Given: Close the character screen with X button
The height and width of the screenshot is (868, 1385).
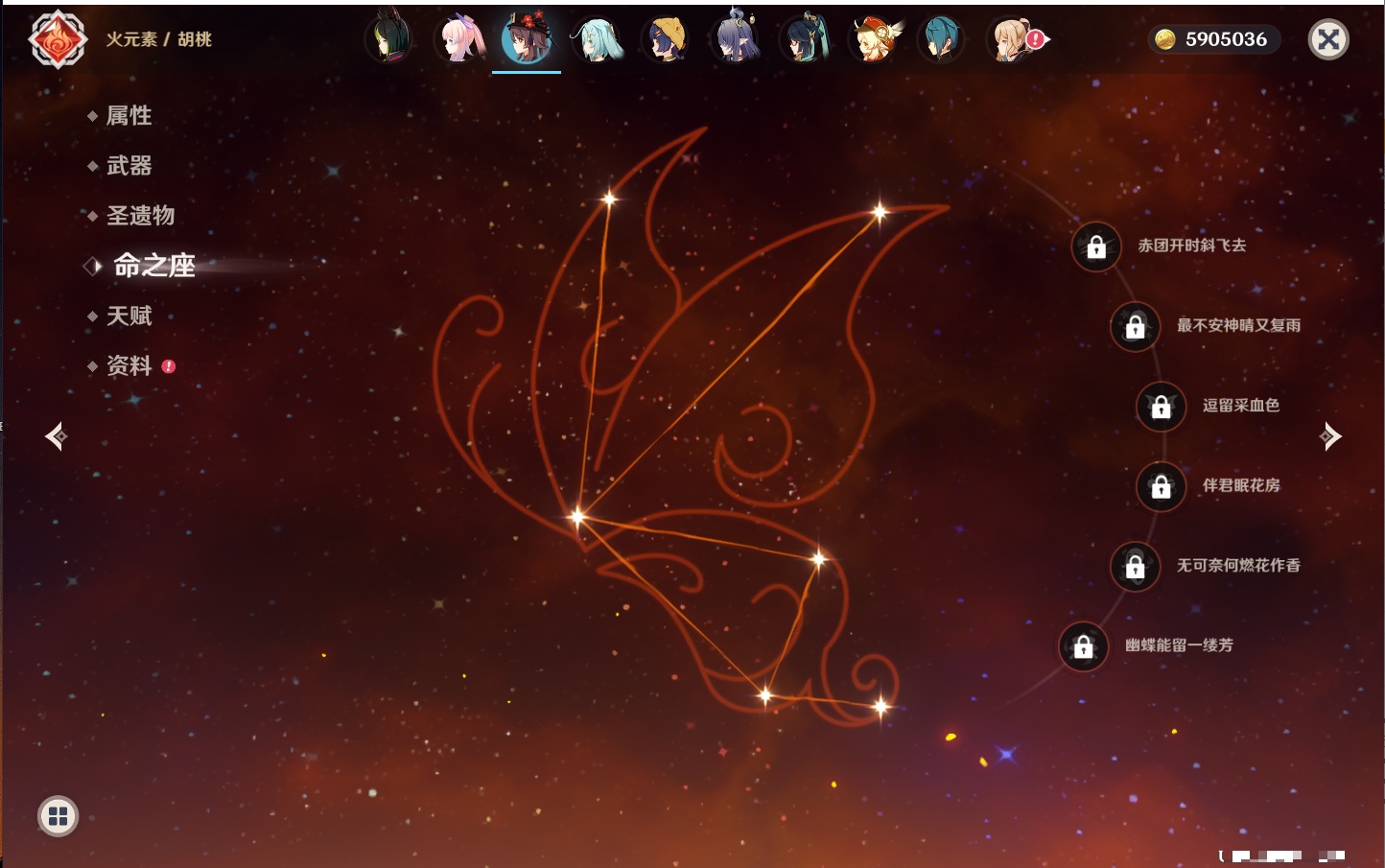Looking at the screenshot, I should pyautogui.click(x=1328, y=39).
